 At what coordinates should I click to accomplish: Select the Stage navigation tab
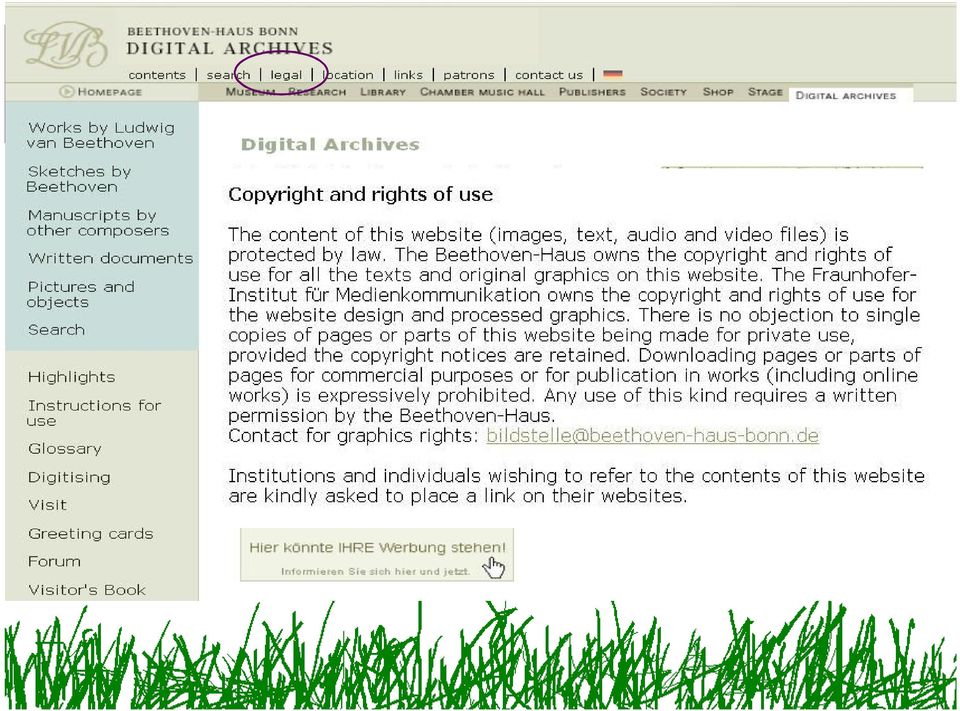click(x=765, y=92)
